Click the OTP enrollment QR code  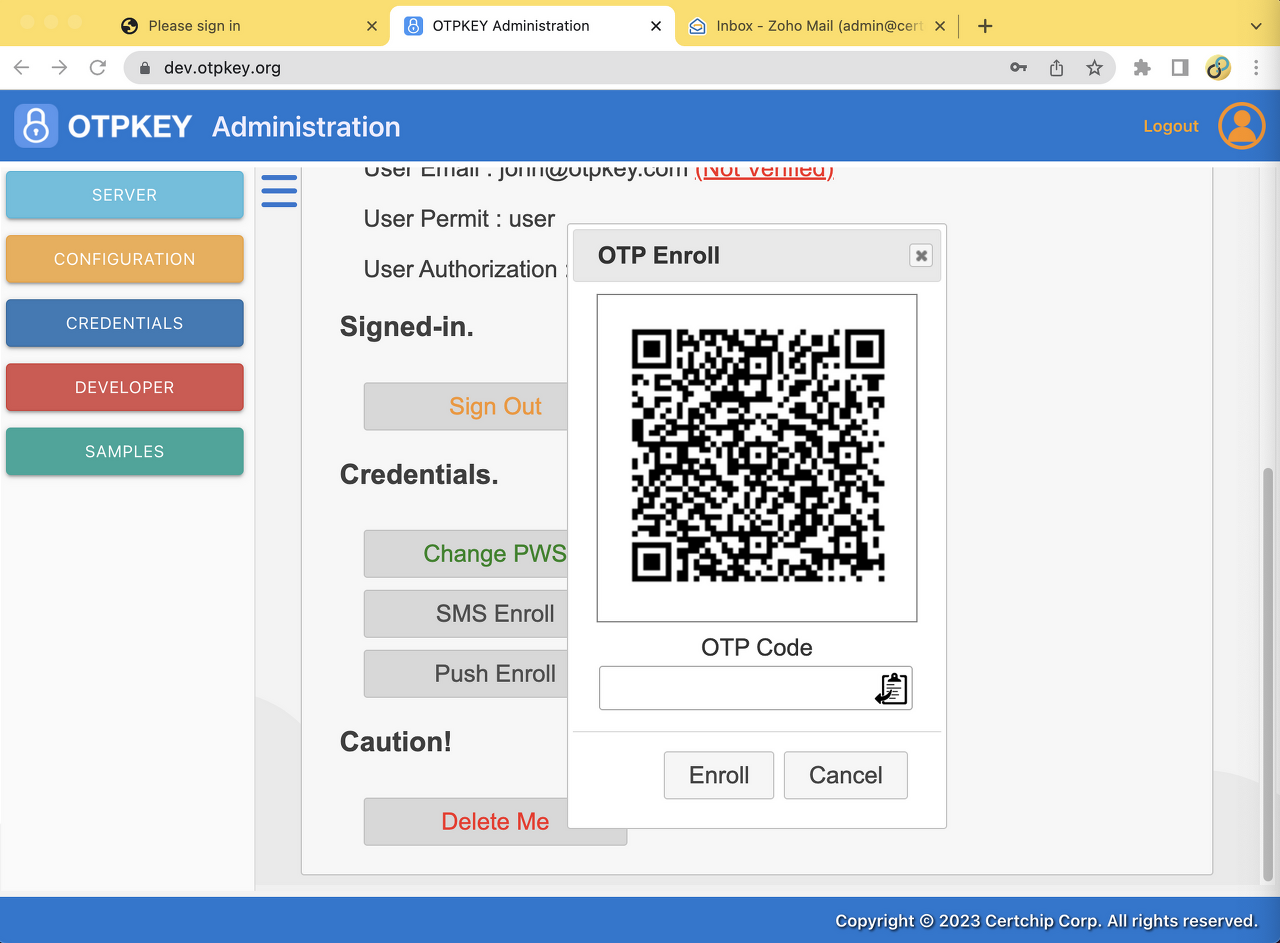coord(757,456)
